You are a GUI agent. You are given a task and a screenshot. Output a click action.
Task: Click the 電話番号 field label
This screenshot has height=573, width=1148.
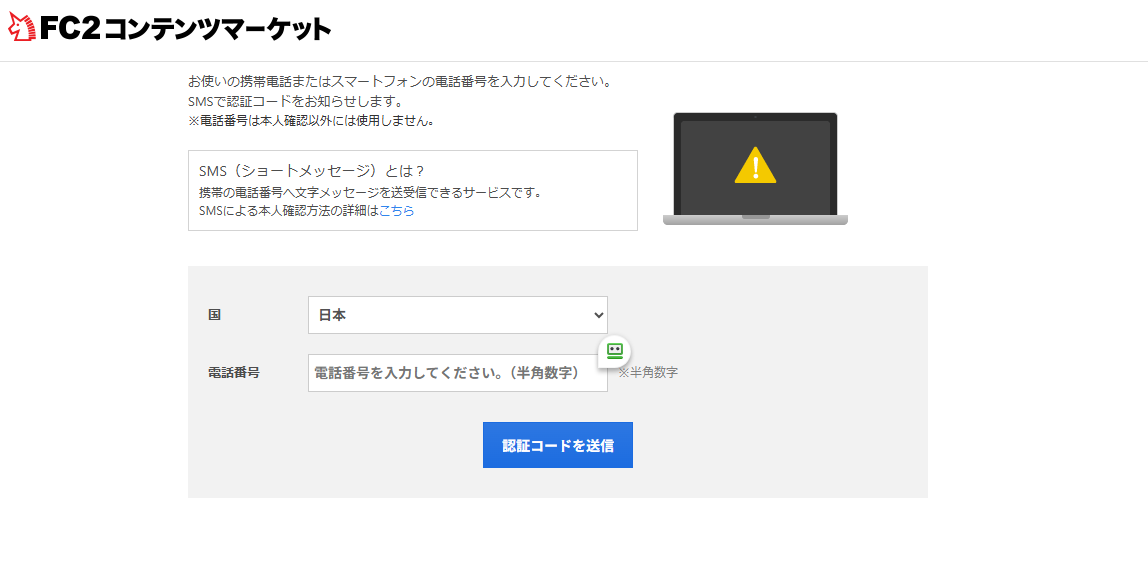coord(233,373)
